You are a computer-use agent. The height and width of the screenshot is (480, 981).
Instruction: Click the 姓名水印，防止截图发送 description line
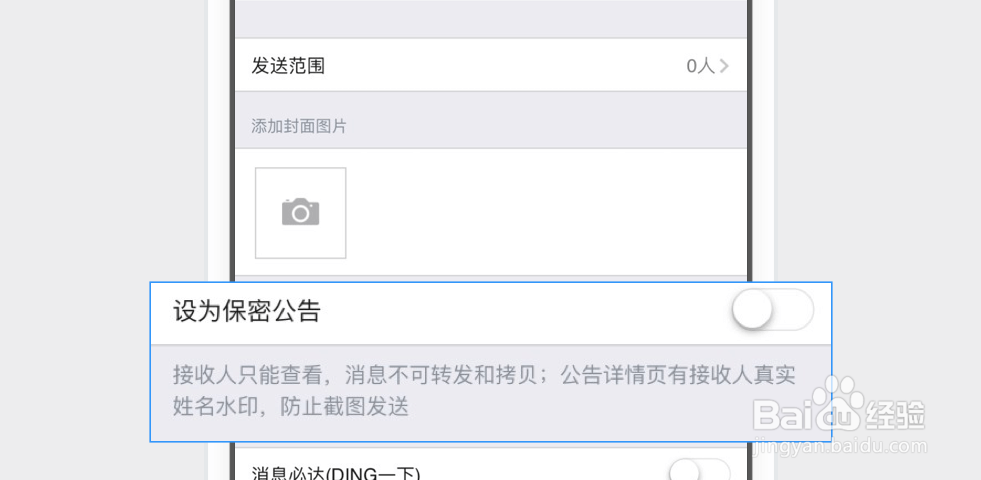point(290,407)
